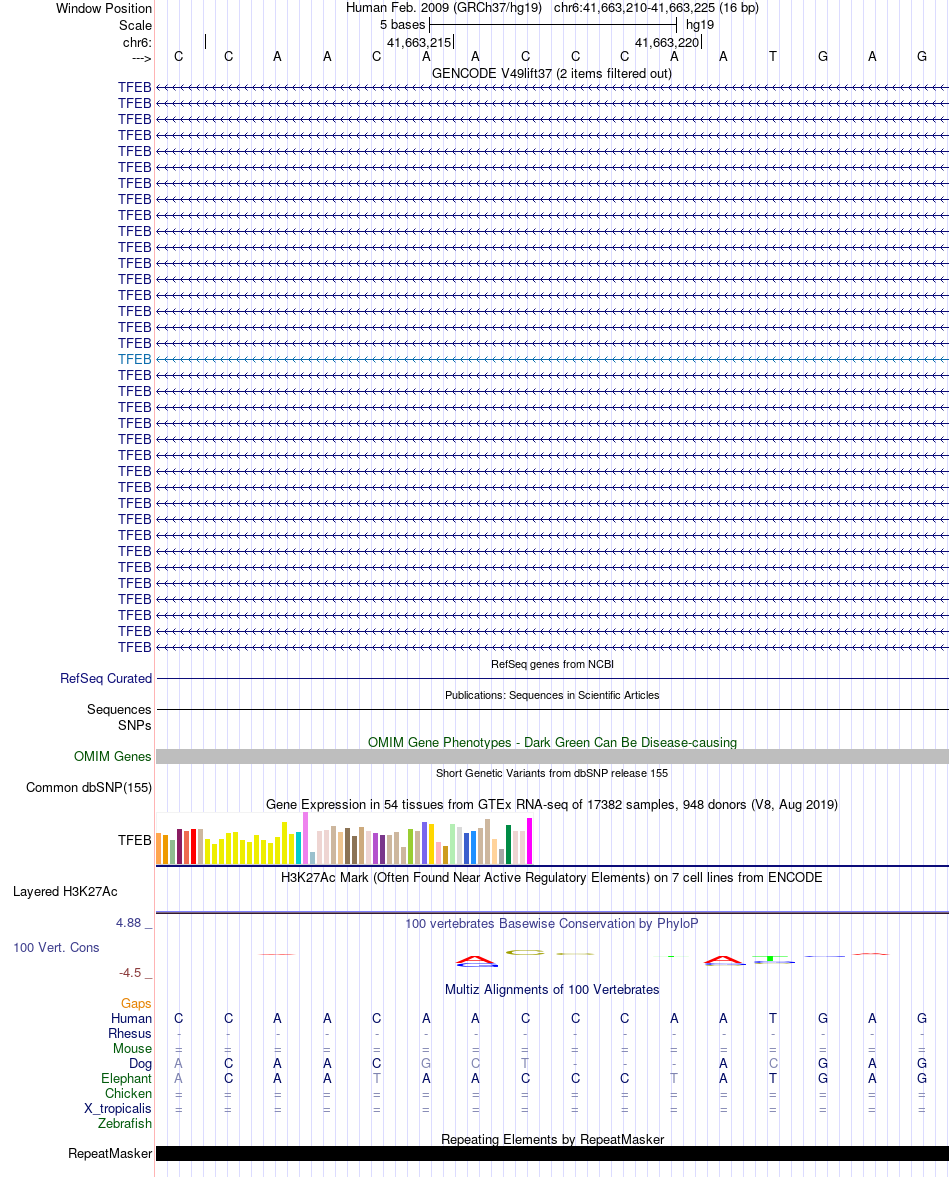Click the T base in the Human alignment row
The height and width of the screenshot is (1177, 950).
tap(773, 1019)
